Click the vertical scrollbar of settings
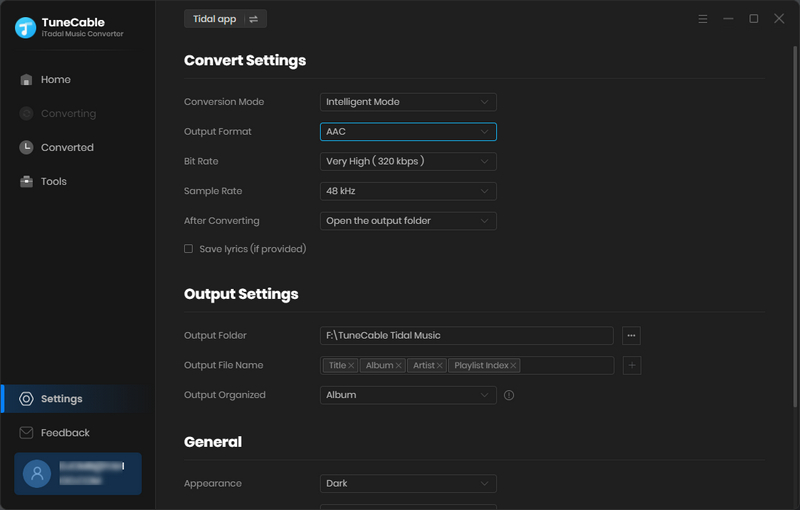Screen dimensions: 800x510 [x=795, y=226]
